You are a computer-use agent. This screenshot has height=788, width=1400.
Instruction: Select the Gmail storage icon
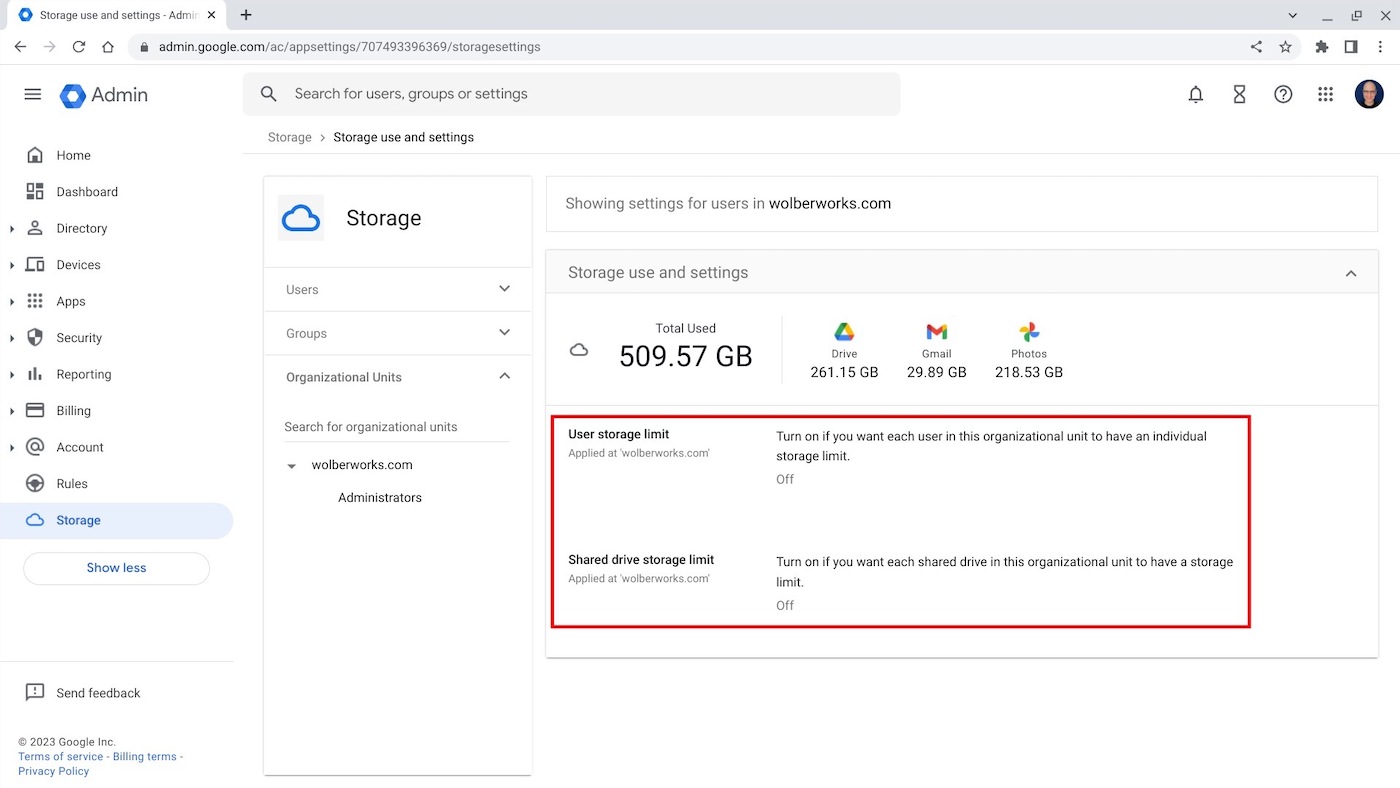[936, 332]
